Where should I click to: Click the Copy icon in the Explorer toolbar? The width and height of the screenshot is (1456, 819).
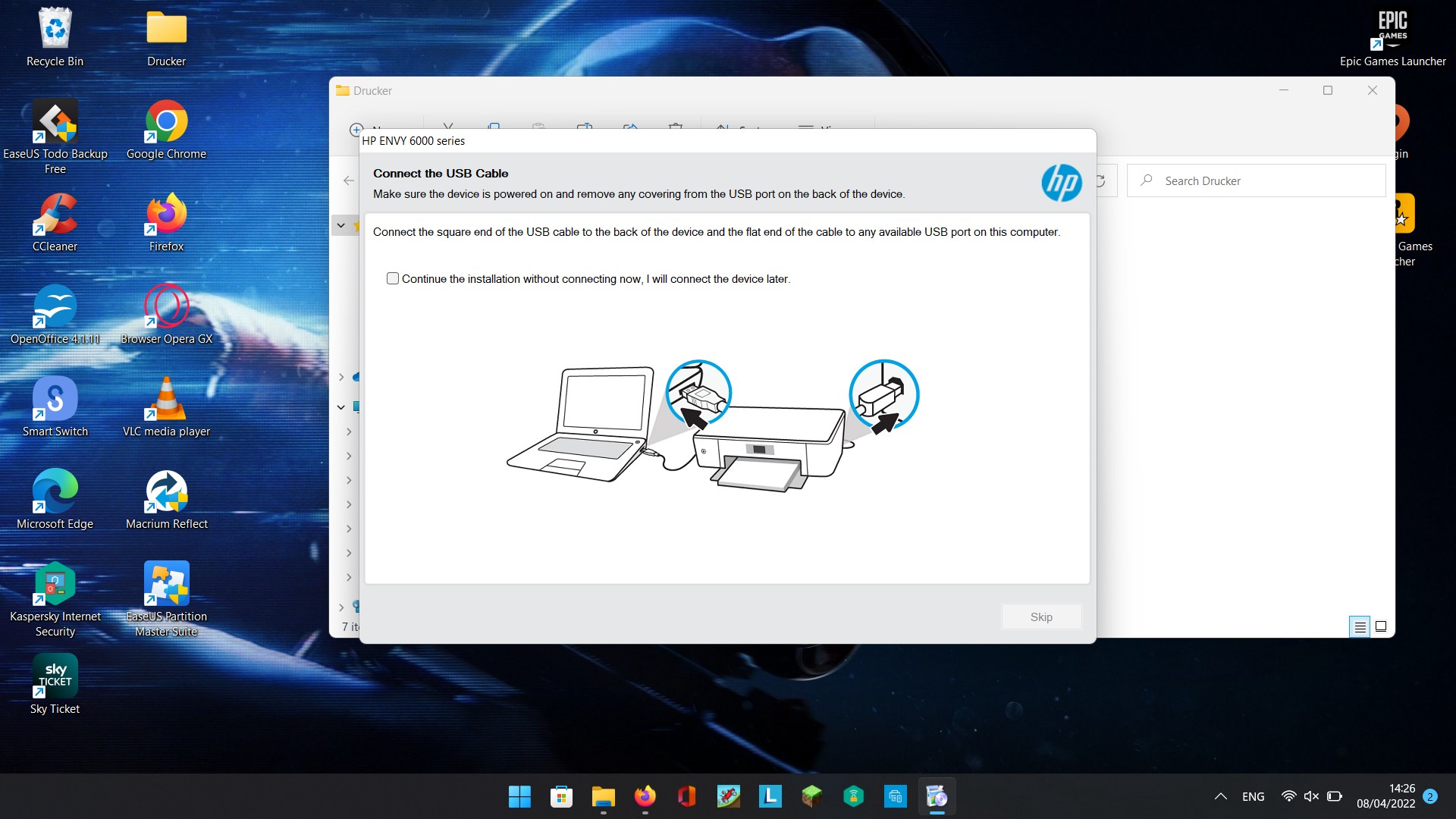(494, 127)
